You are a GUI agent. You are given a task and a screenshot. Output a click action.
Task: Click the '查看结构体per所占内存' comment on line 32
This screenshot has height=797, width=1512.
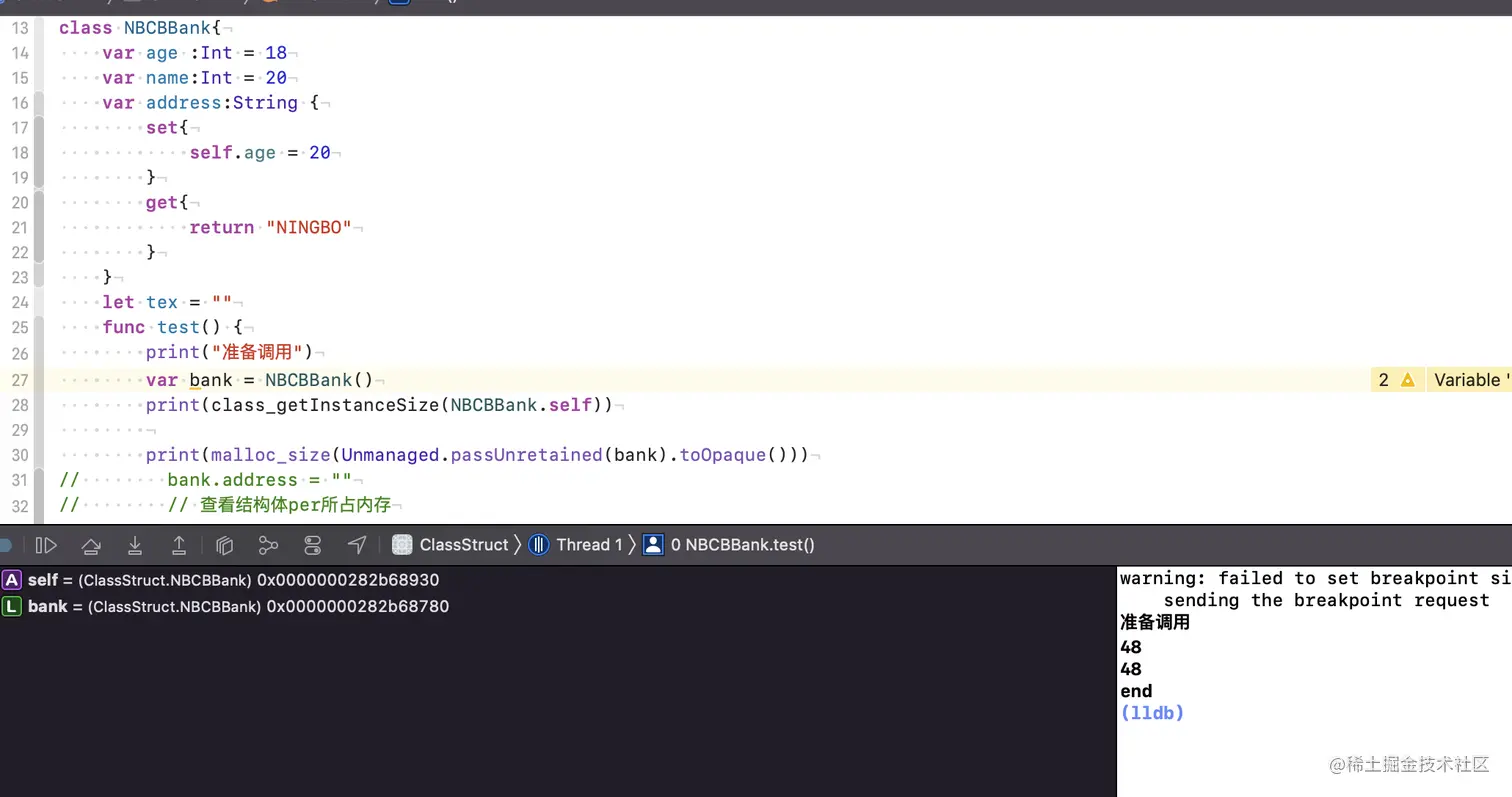click(x=295, y=505)
